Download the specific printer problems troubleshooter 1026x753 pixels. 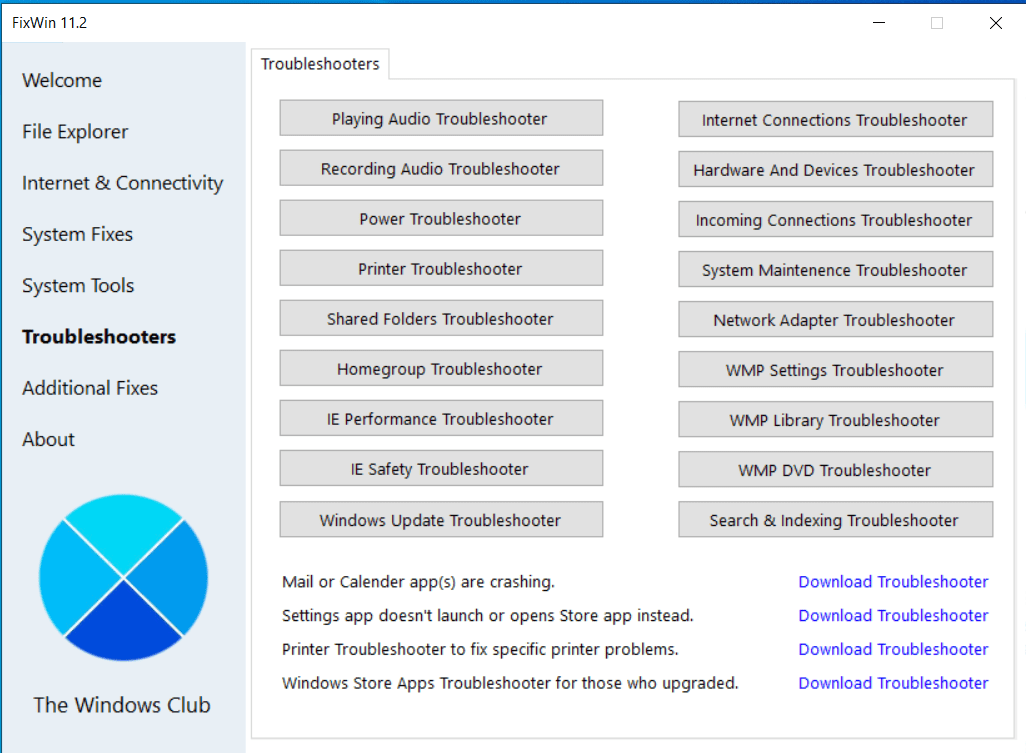click(893, 649)
